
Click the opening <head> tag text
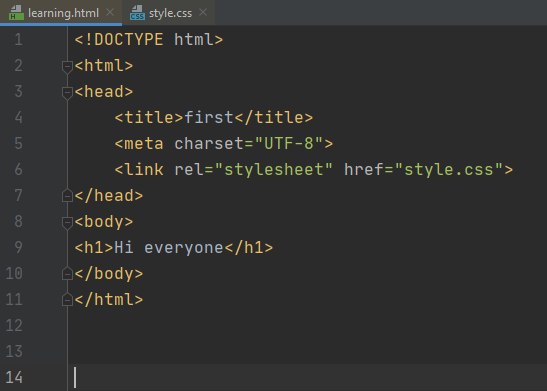point(104,92)
